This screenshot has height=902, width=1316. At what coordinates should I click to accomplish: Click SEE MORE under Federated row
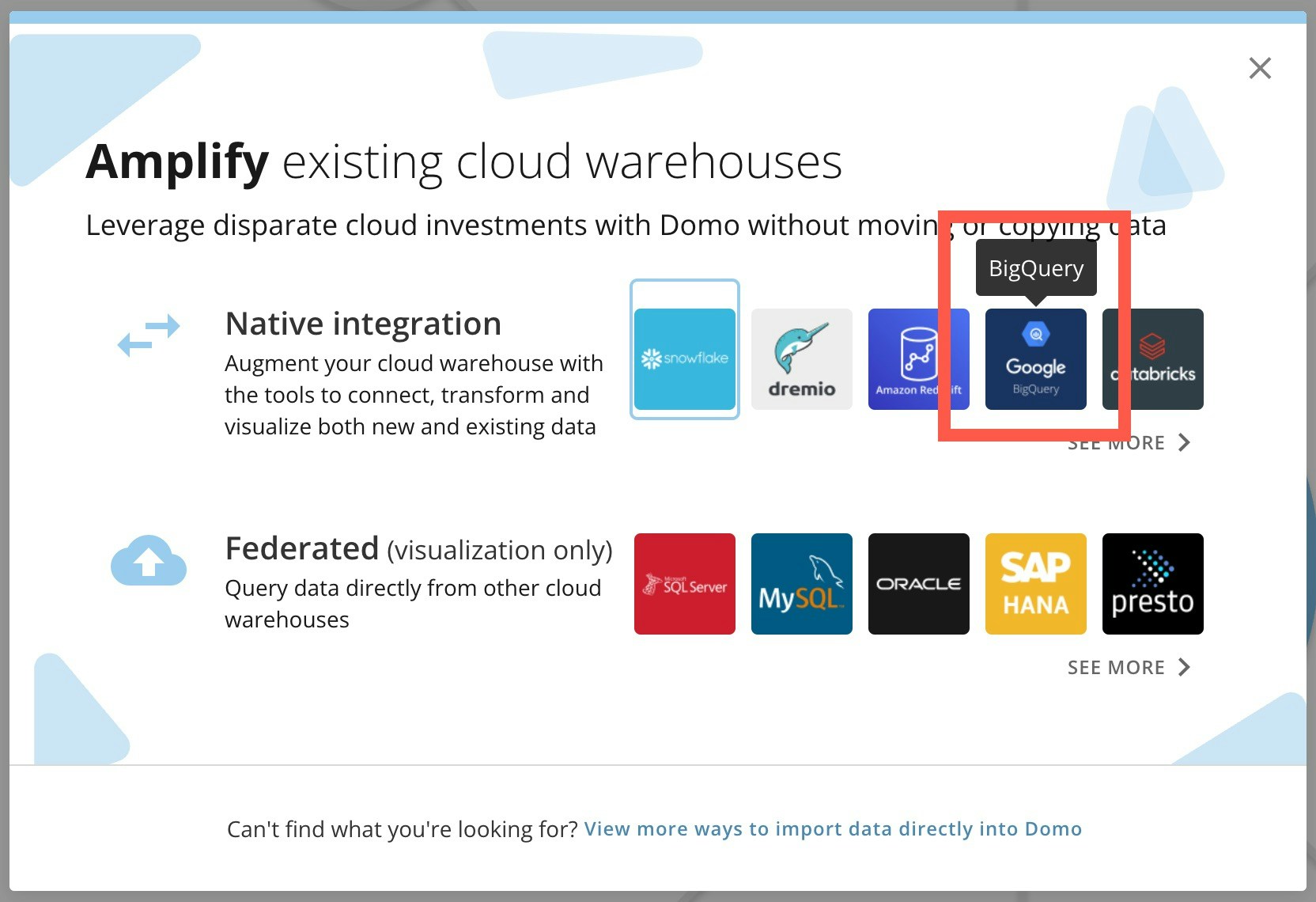coord(1117,667)
